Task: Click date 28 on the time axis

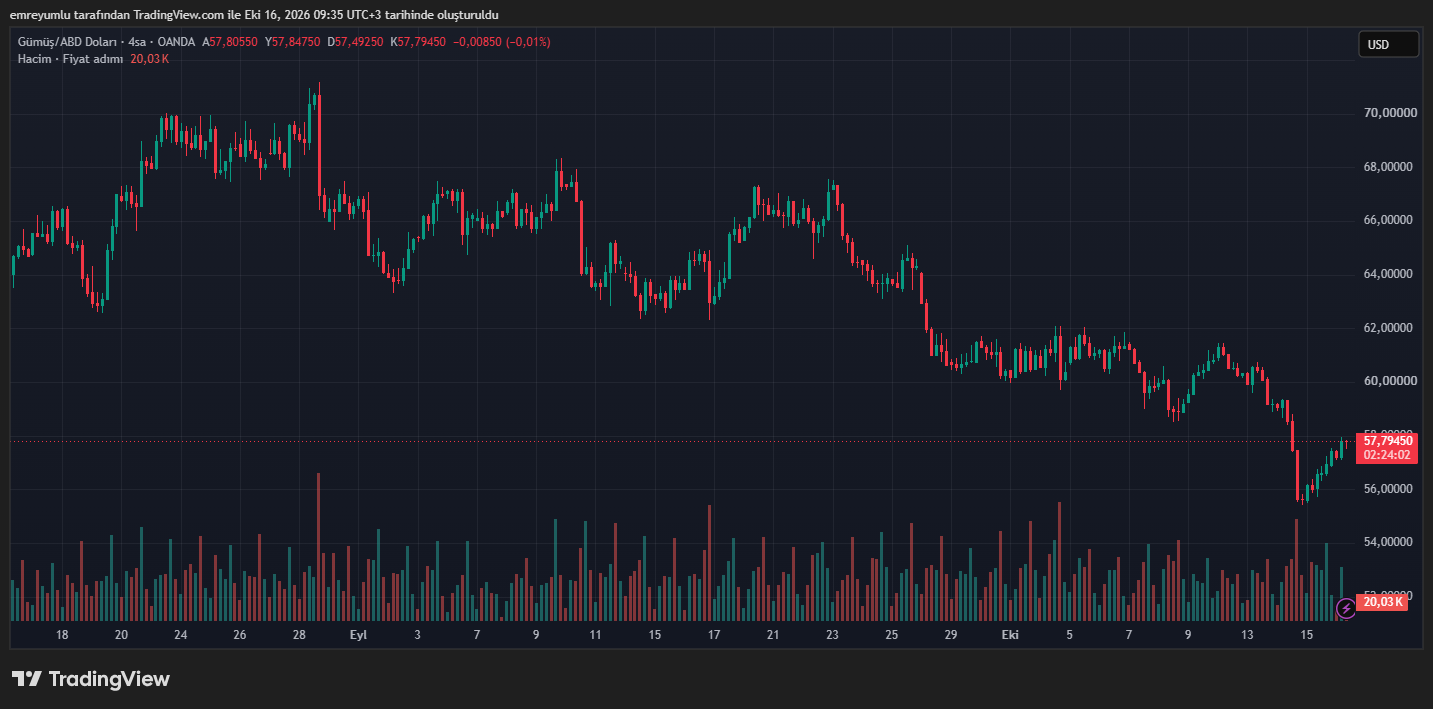Action: click(x=299, y=635)
